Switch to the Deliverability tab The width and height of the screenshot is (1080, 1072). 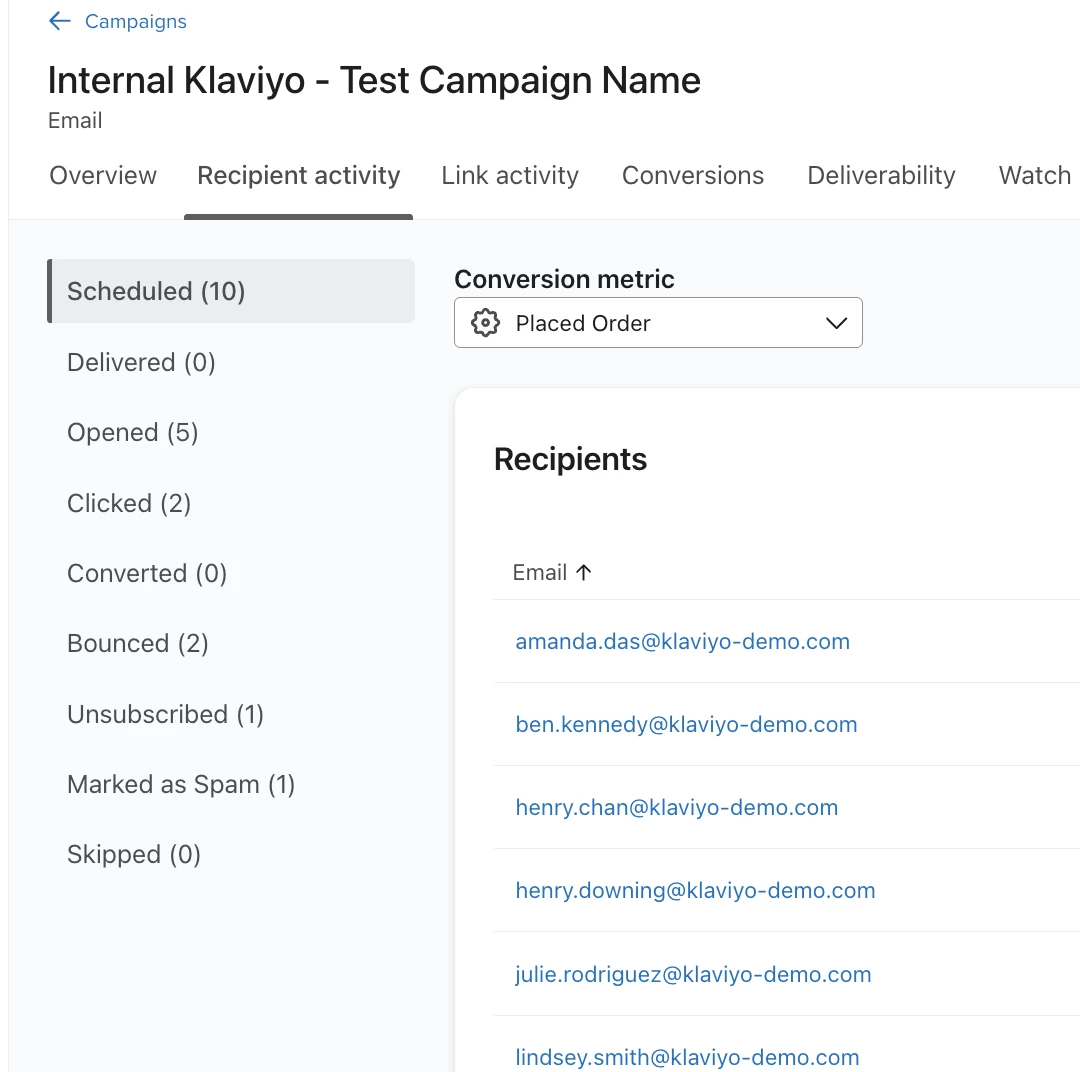pos(881,176)
